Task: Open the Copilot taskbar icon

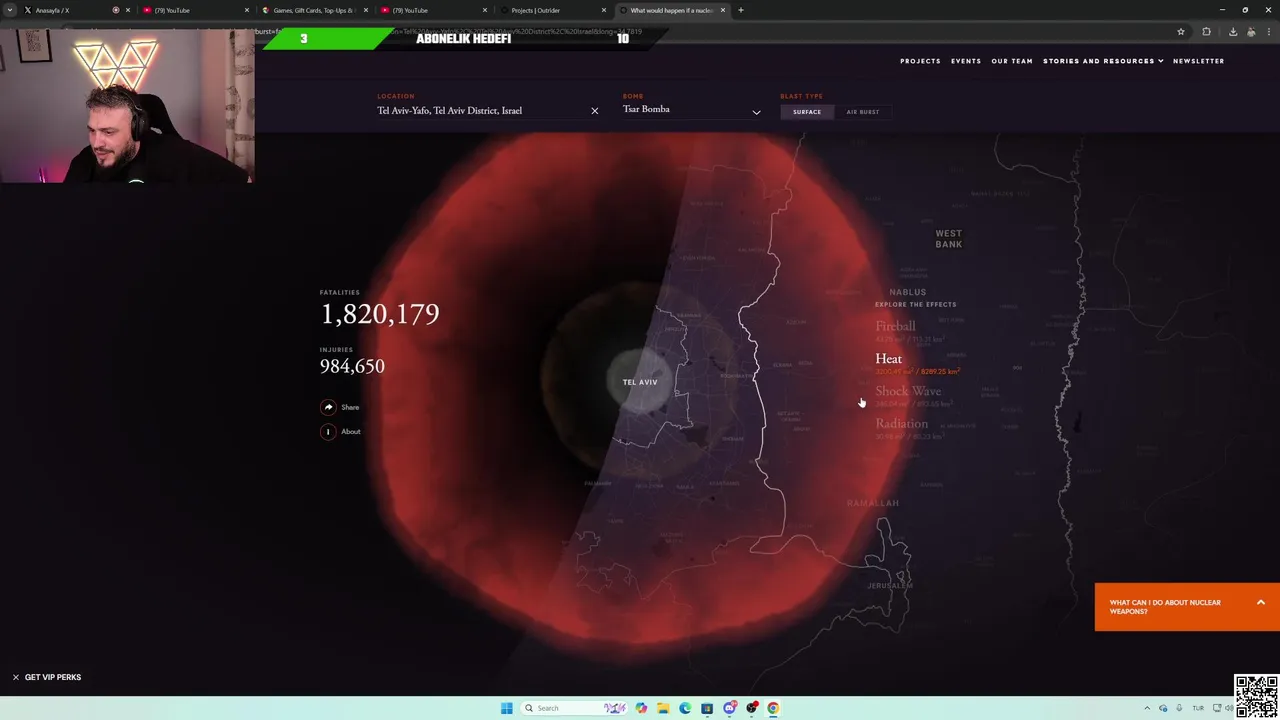Action: coord(641,708)
